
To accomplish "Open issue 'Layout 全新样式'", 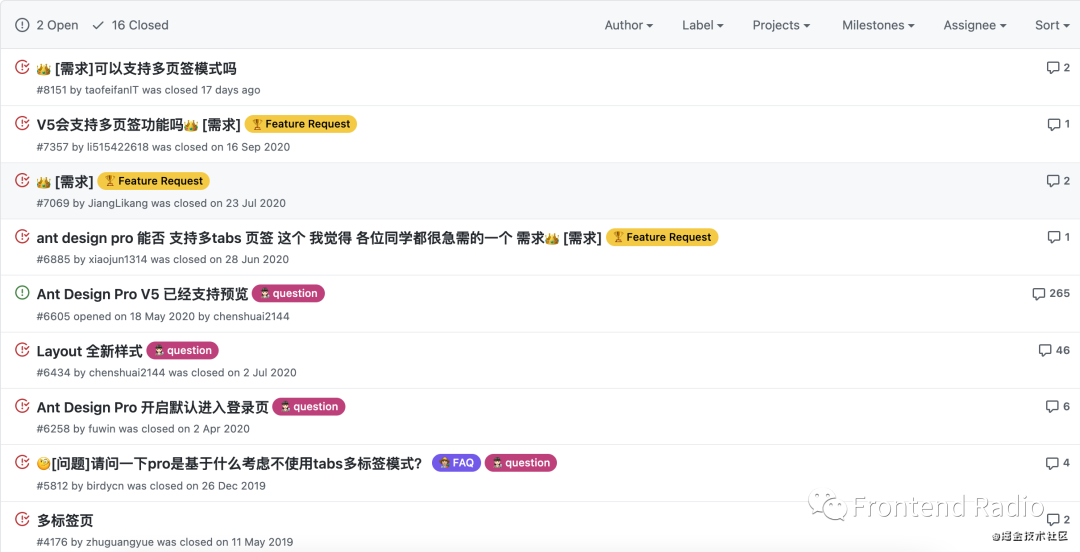I will coord(90,351).
